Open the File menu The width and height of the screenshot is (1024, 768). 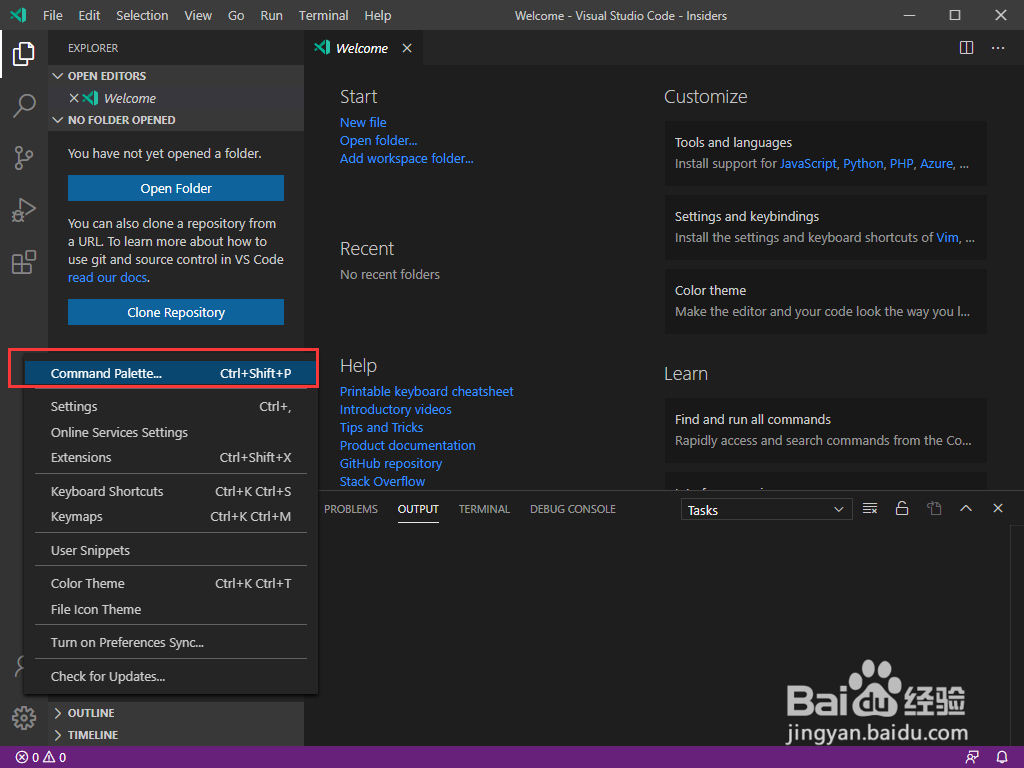click(53, 15)
